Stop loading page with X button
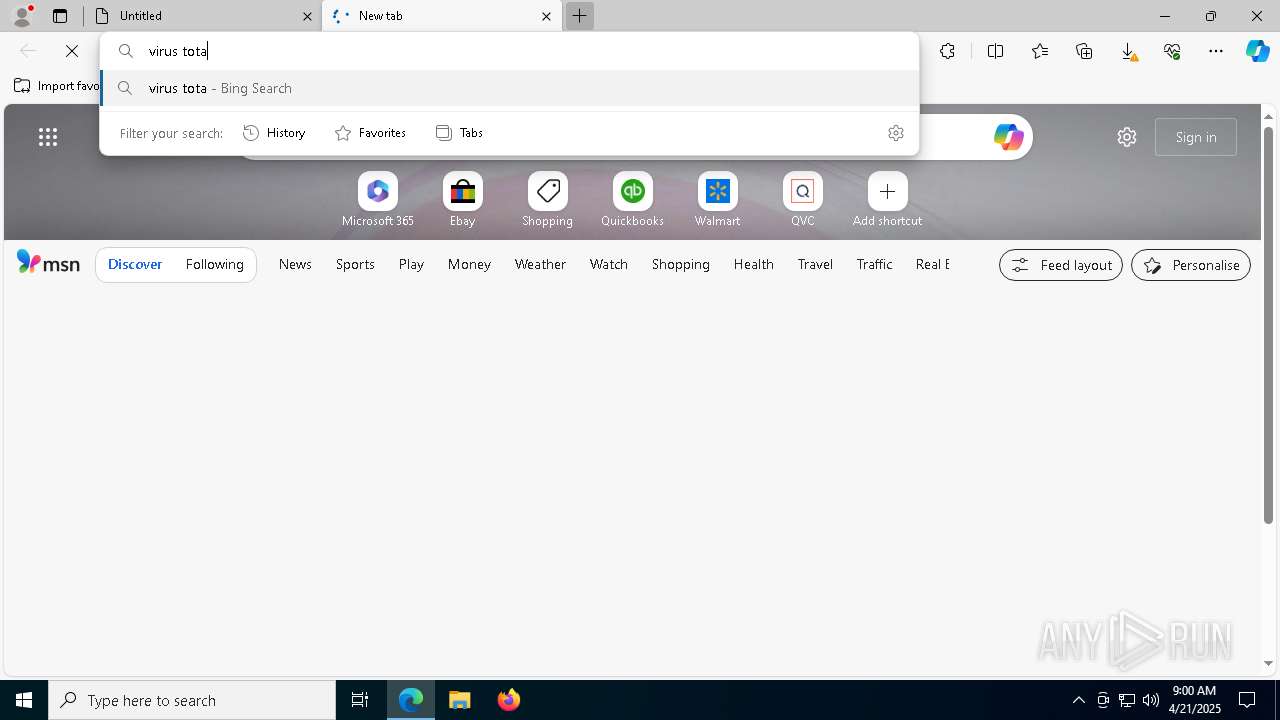This screenshot has width=1280, height=720. tap(72, 51)
